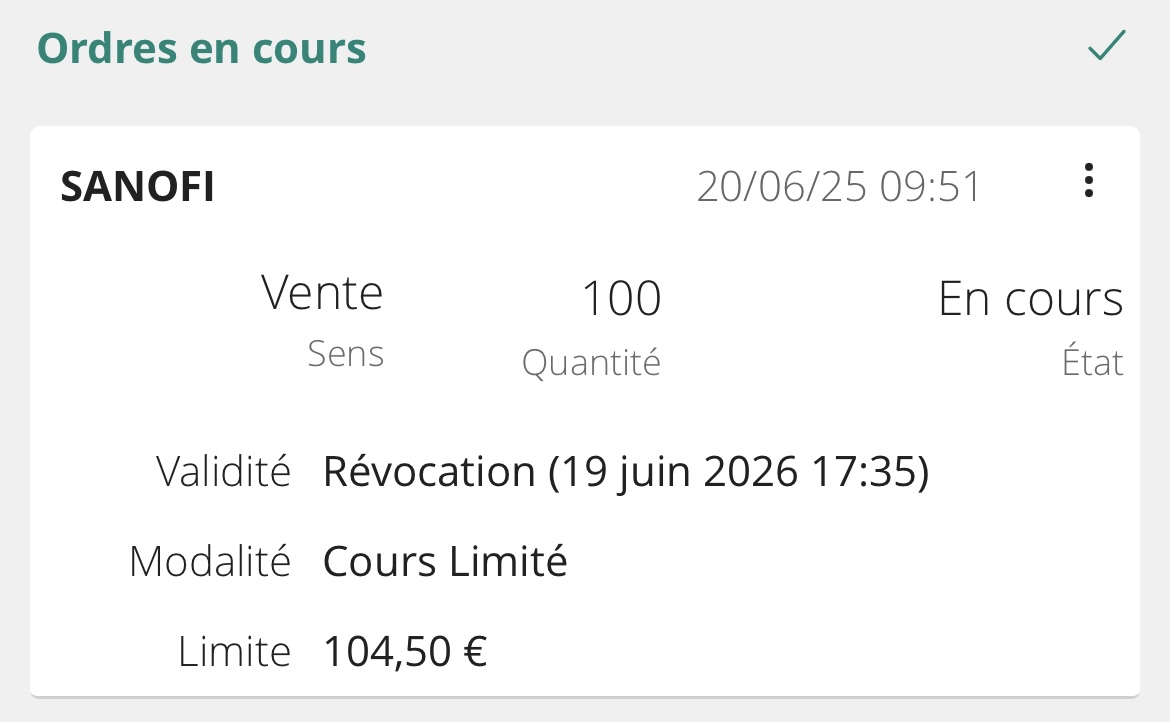Click the Révocation validity date text
1170x722 pixels.
pos(626,472)
